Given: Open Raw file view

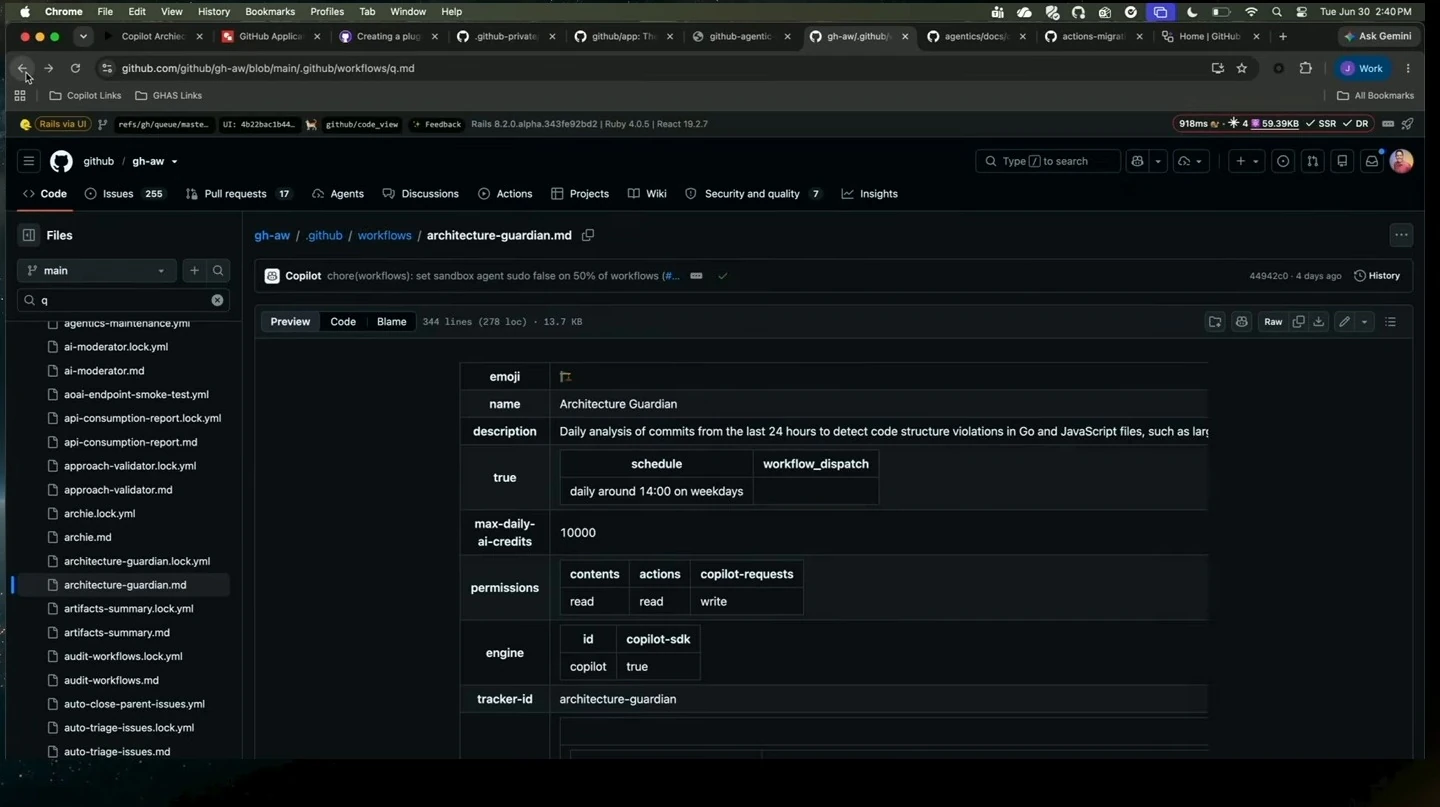Looking at the screenshot, I should 1273,322.
